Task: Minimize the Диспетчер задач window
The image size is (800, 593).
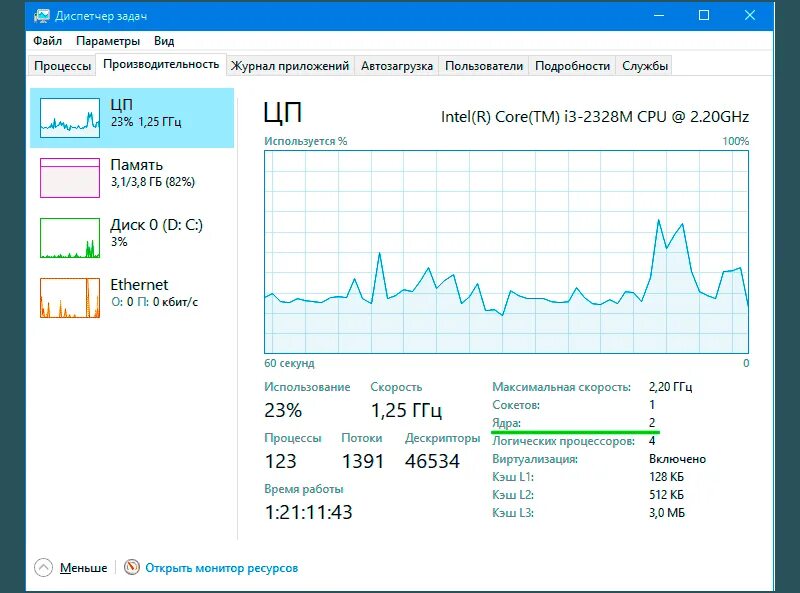Action: (x=659, y=15)
